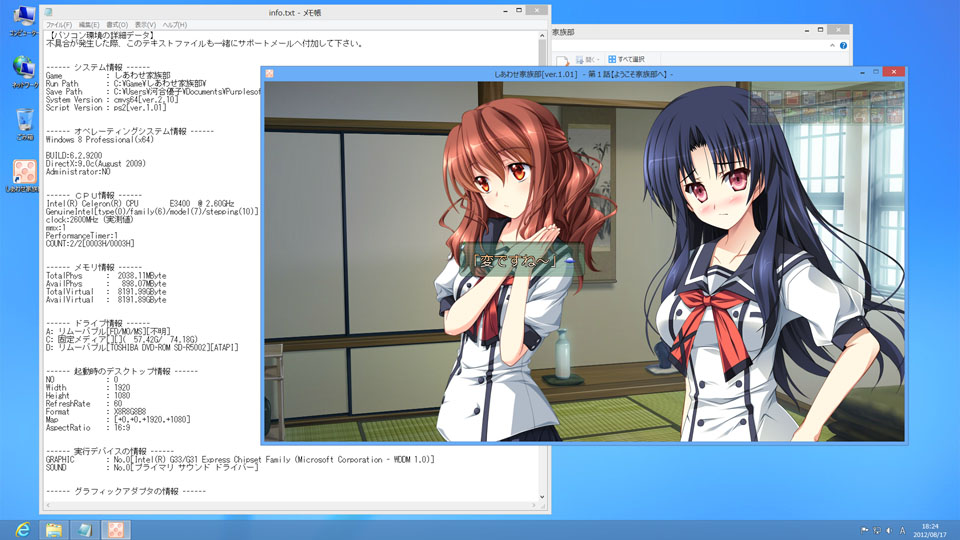Collapse the Explorer ribbon with the chevron
Screen dimensions: 960x540
[832, 45]
